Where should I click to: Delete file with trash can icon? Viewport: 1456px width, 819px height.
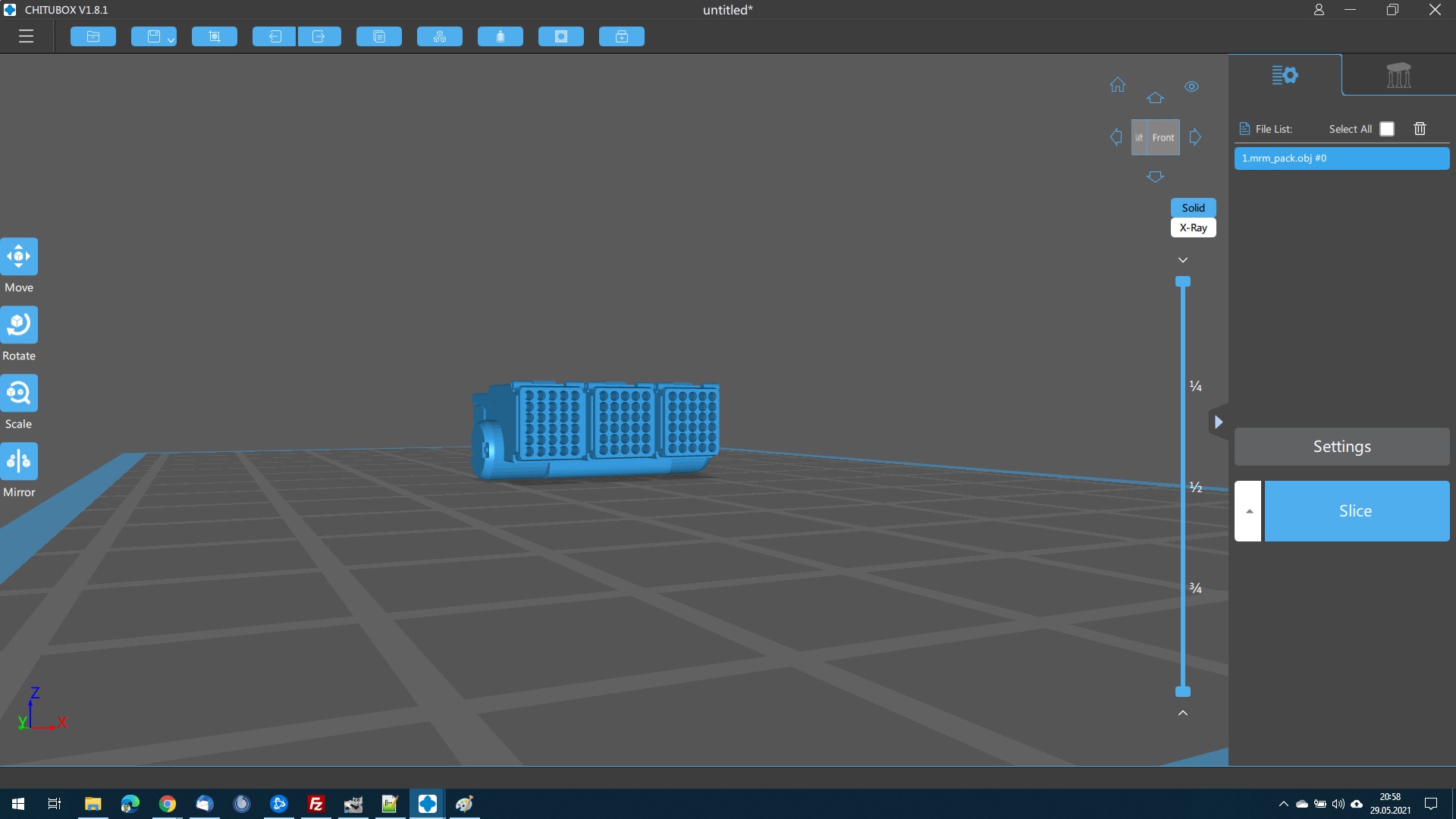[1420, 129]
